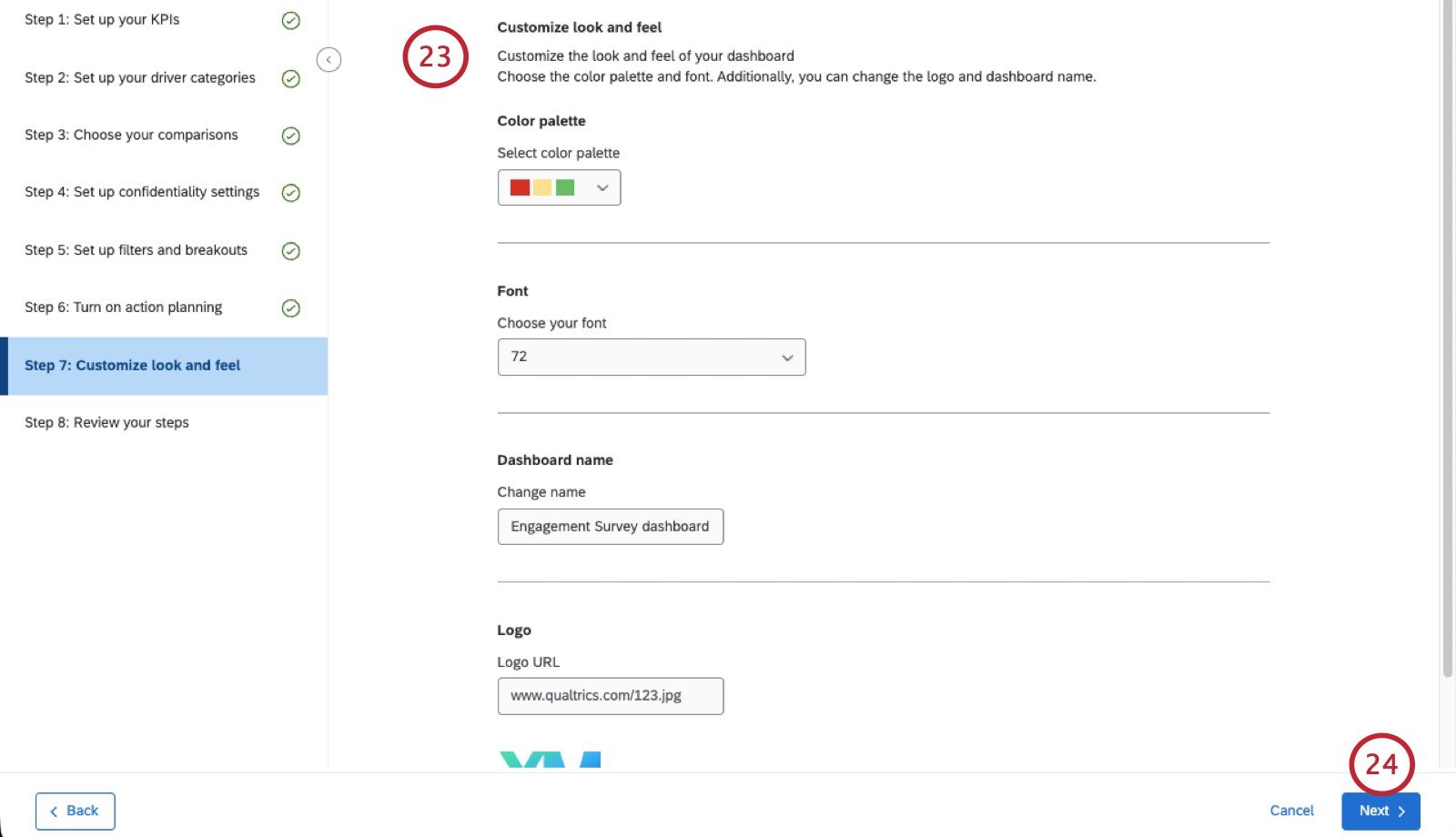The width and height of the screenshot is (1456, 837).
Task: Click Step 6 completed checkmark icon
Action: (x=291, y=308)
